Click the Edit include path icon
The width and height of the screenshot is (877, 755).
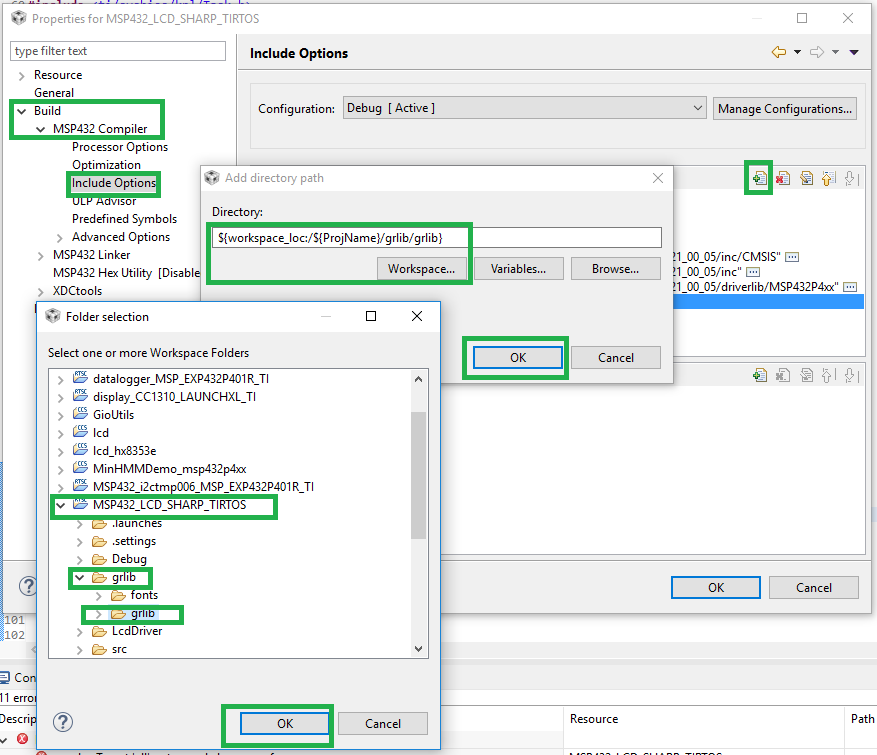tap(806, 178)
